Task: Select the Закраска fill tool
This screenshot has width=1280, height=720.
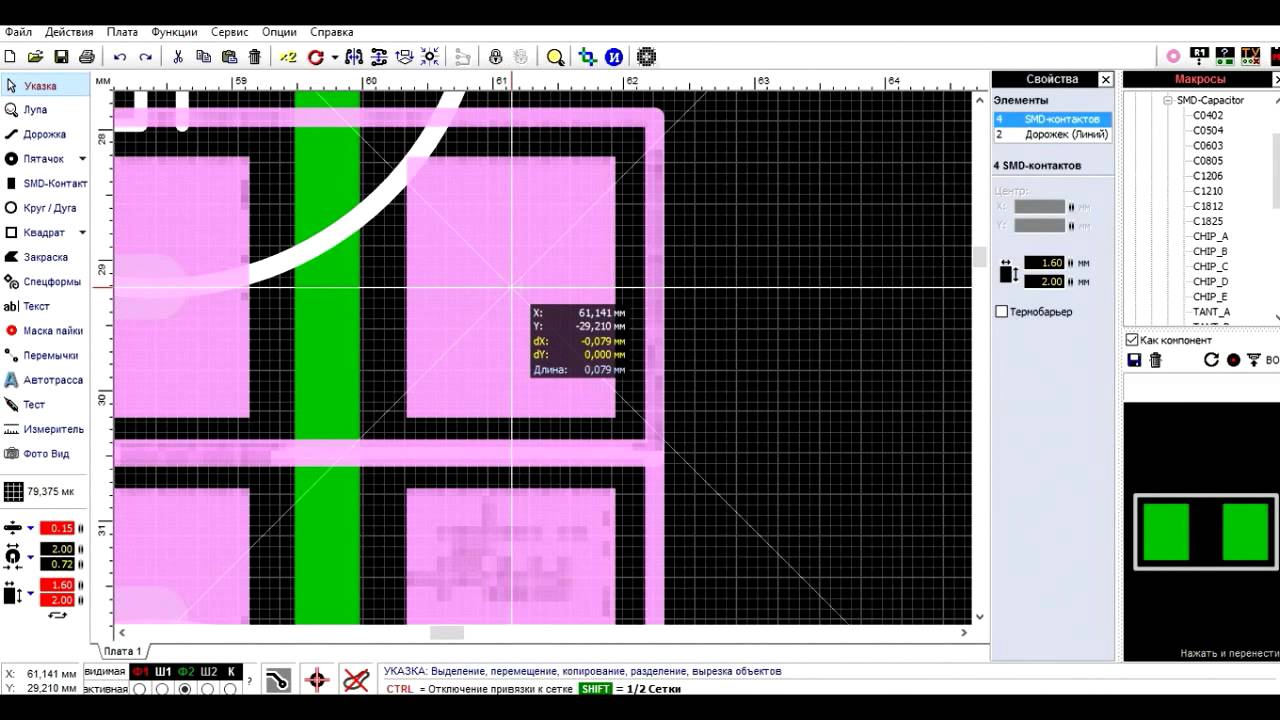Action: click(x=44, y=257)
